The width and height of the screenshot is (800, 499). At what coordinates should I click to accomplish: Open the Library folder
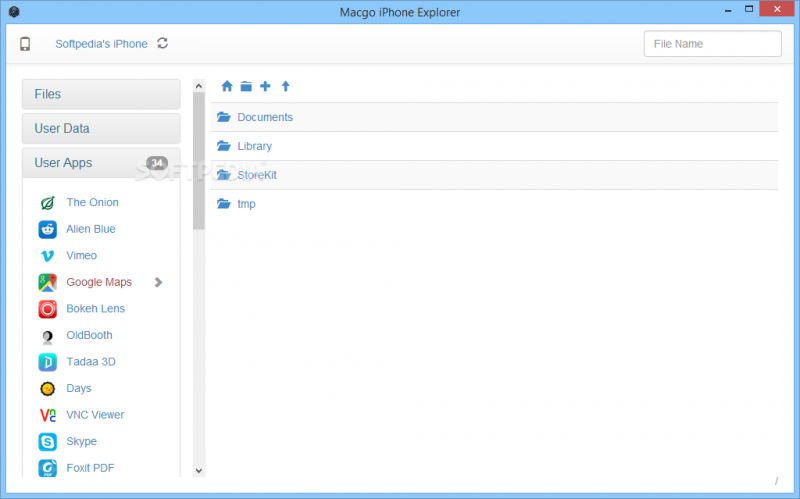pos(254,146)
